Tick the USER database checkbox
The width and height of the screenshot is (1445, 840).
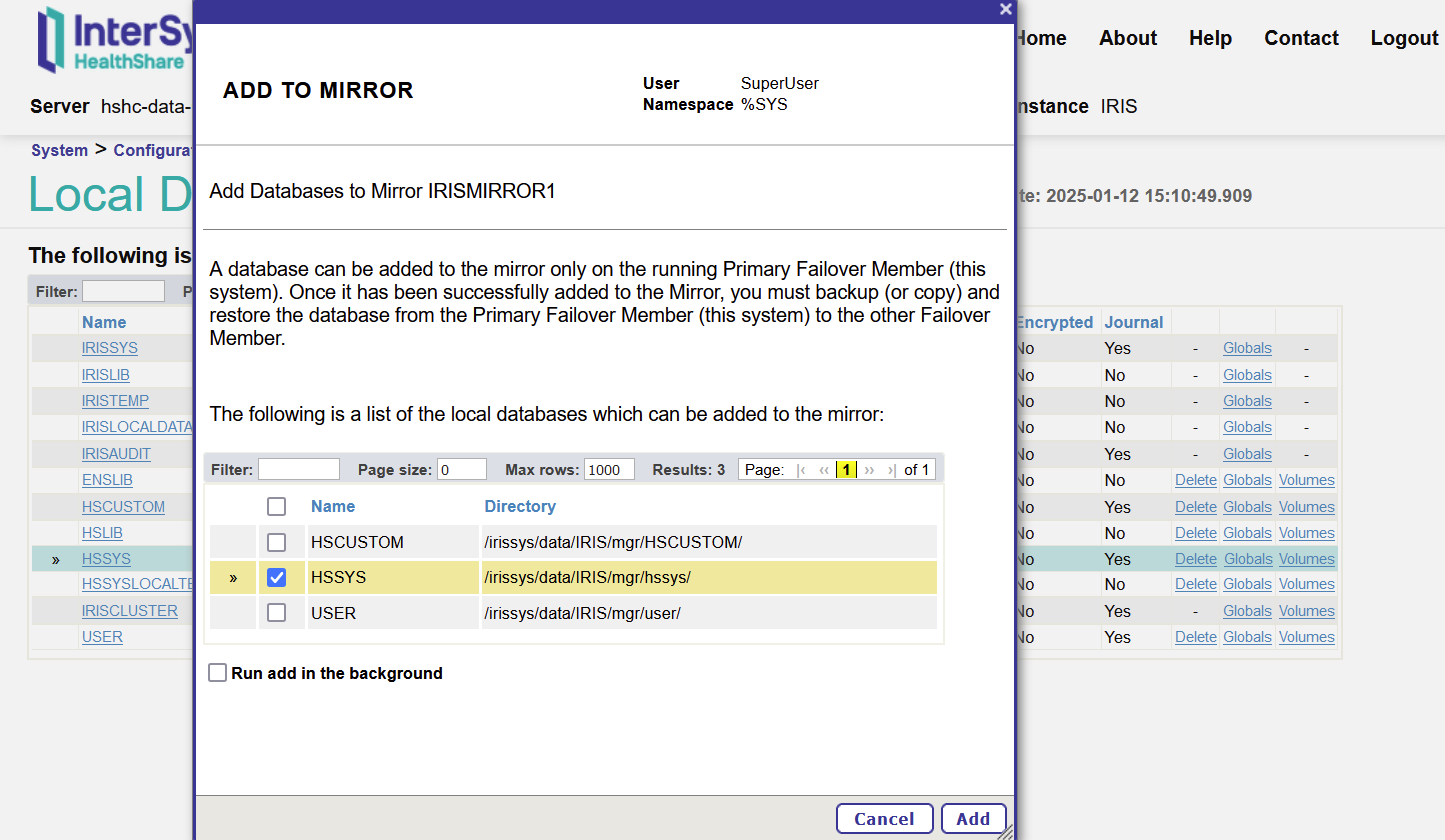pos(277,613)
